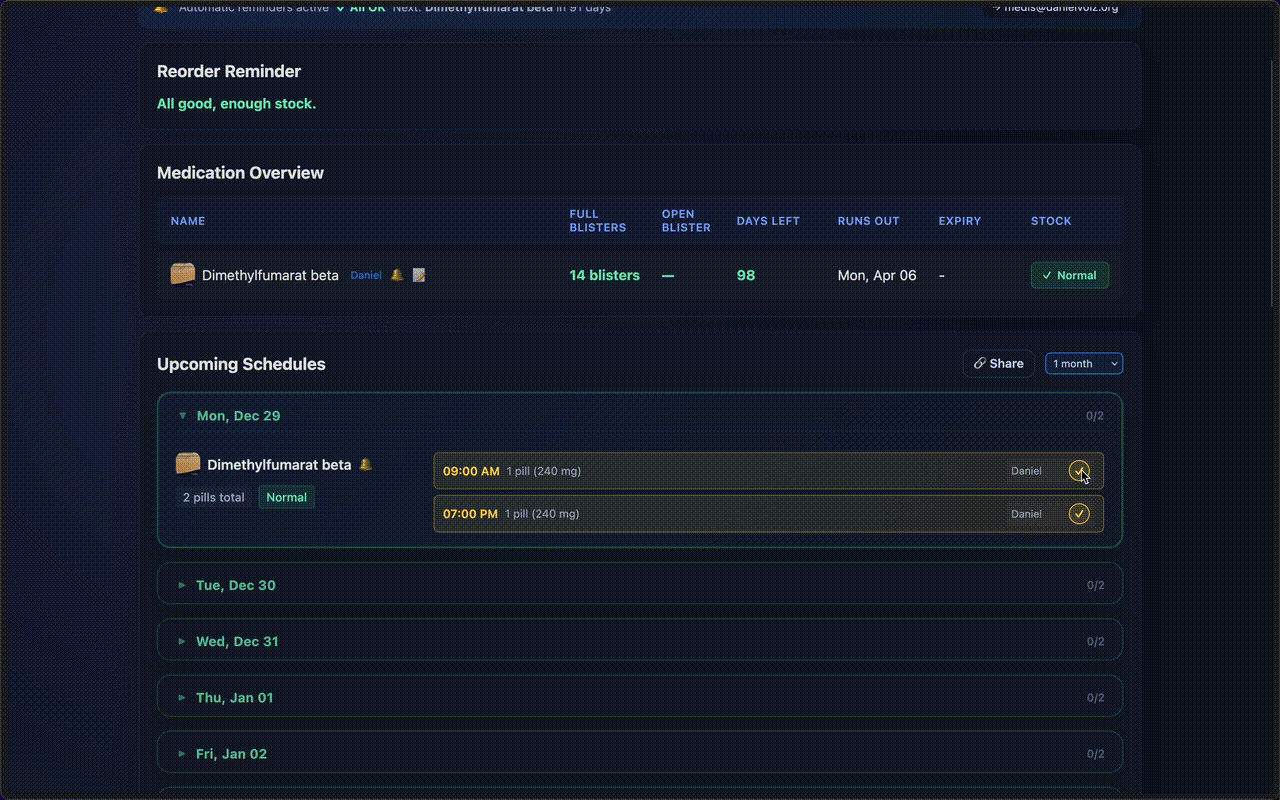Click the Stock column header

click(x=1051, y=221)
